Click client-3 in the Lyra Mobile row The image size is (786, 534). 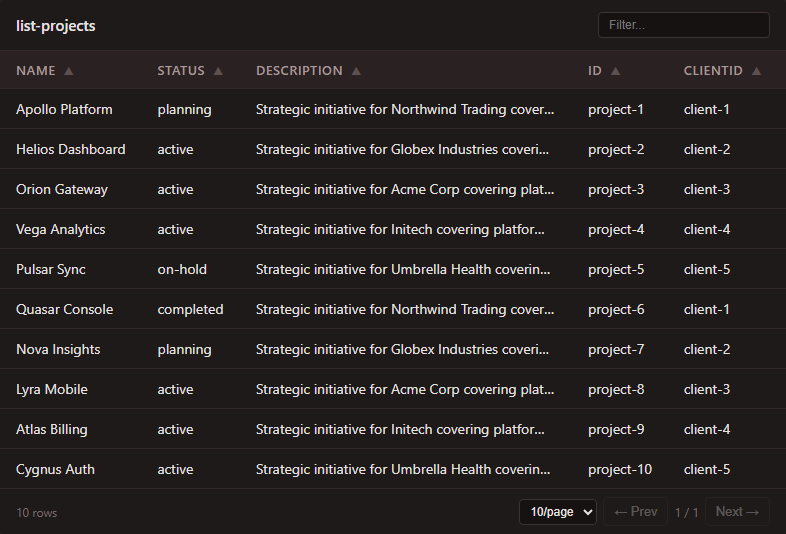tap(707, 390)
